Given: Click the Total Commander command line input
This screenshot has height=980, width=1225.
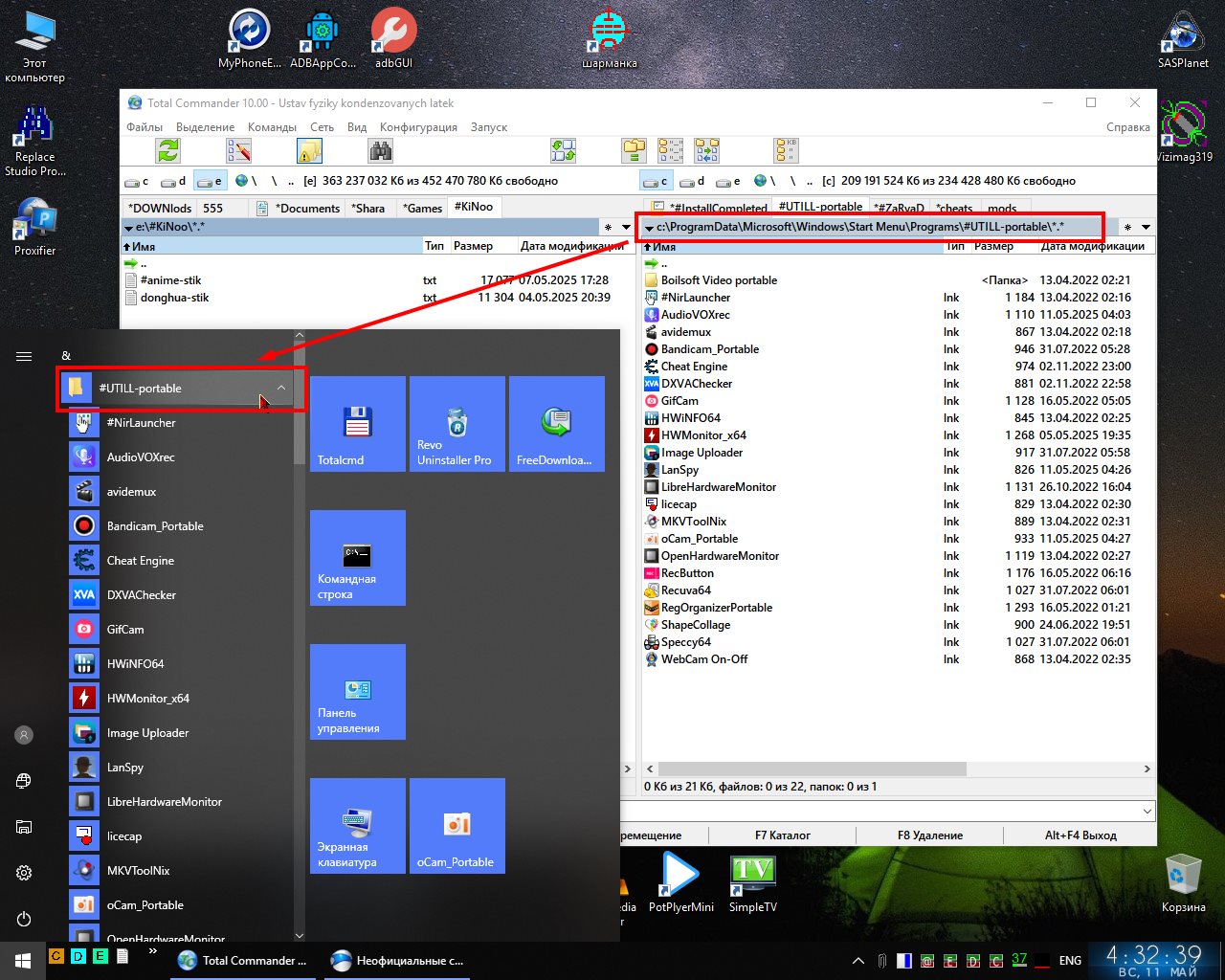Looking at the screenshot, I should (x=880, y=812).
